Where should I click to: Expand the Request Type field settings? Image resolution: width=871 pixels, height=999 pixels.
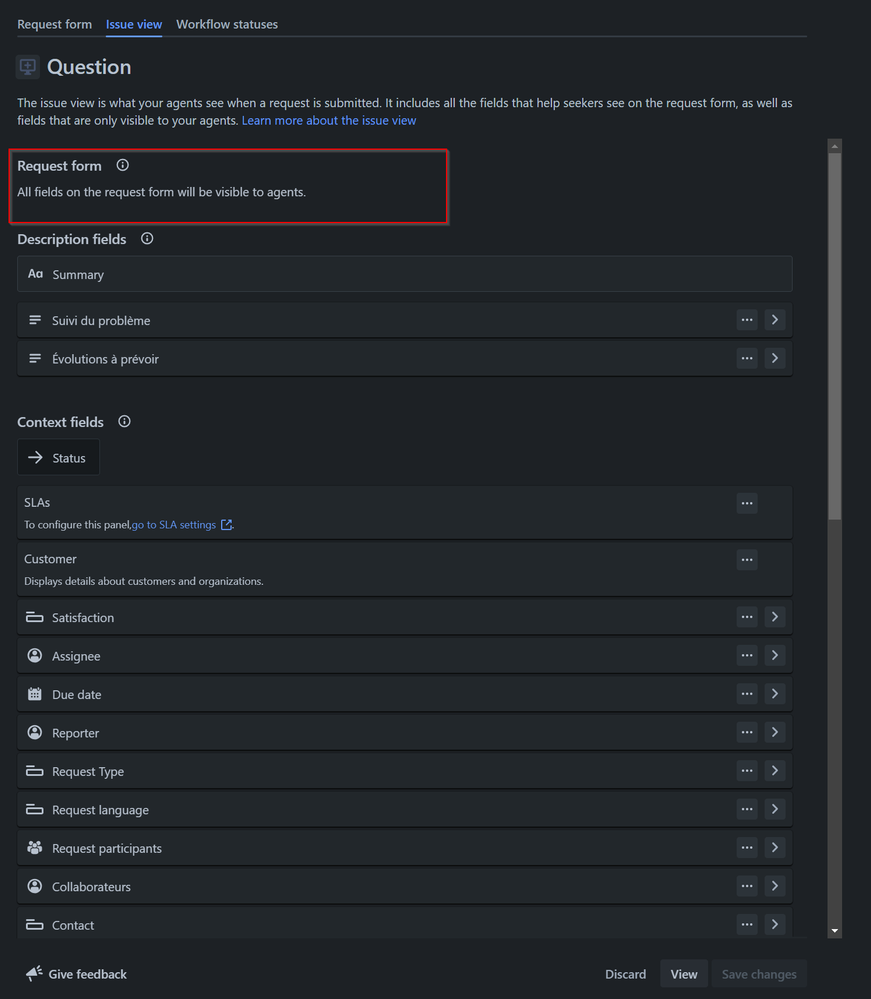pos(775,770)
